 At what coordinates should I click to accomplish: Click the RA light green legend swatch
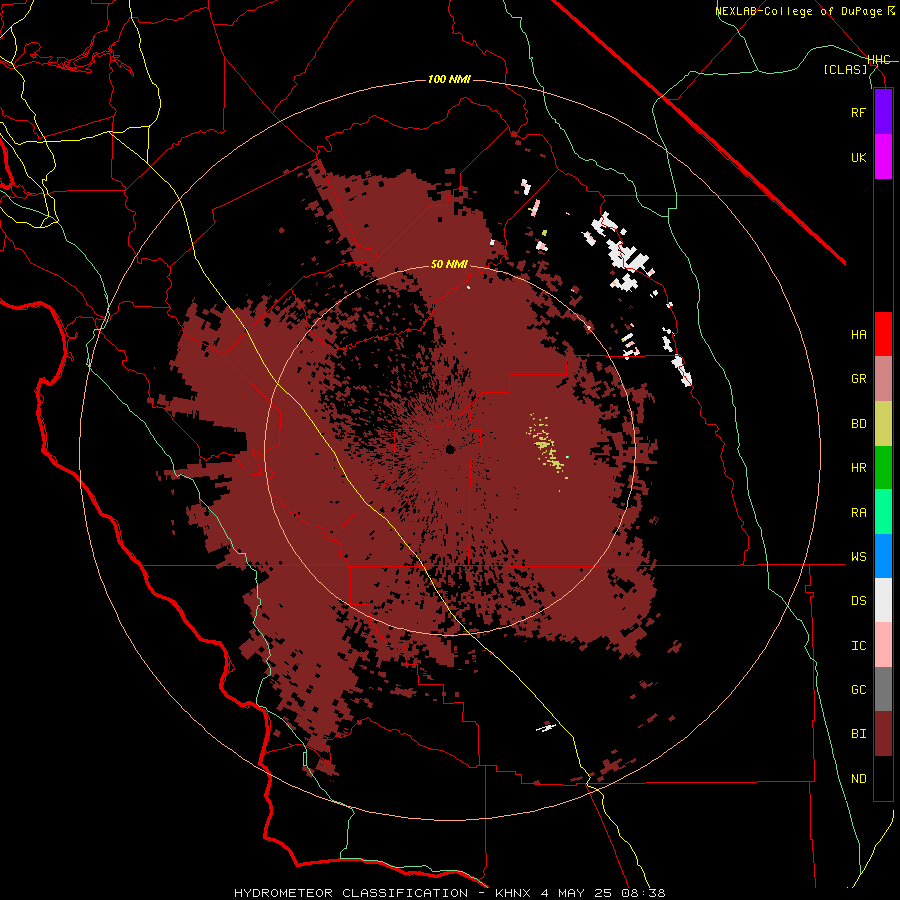tap(883, 512)
